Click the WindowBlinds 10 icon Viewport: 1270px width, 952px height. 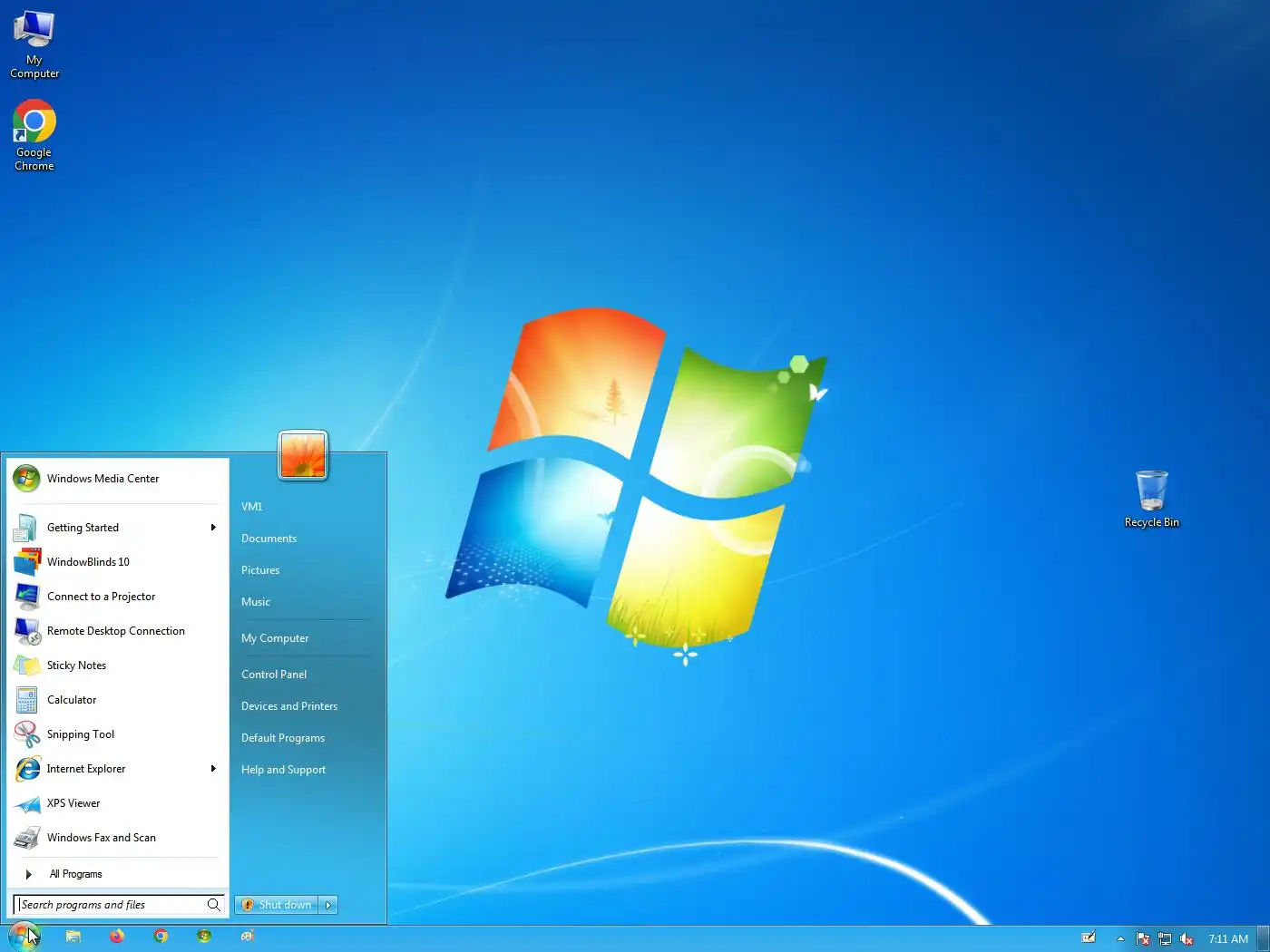[27, 562]
